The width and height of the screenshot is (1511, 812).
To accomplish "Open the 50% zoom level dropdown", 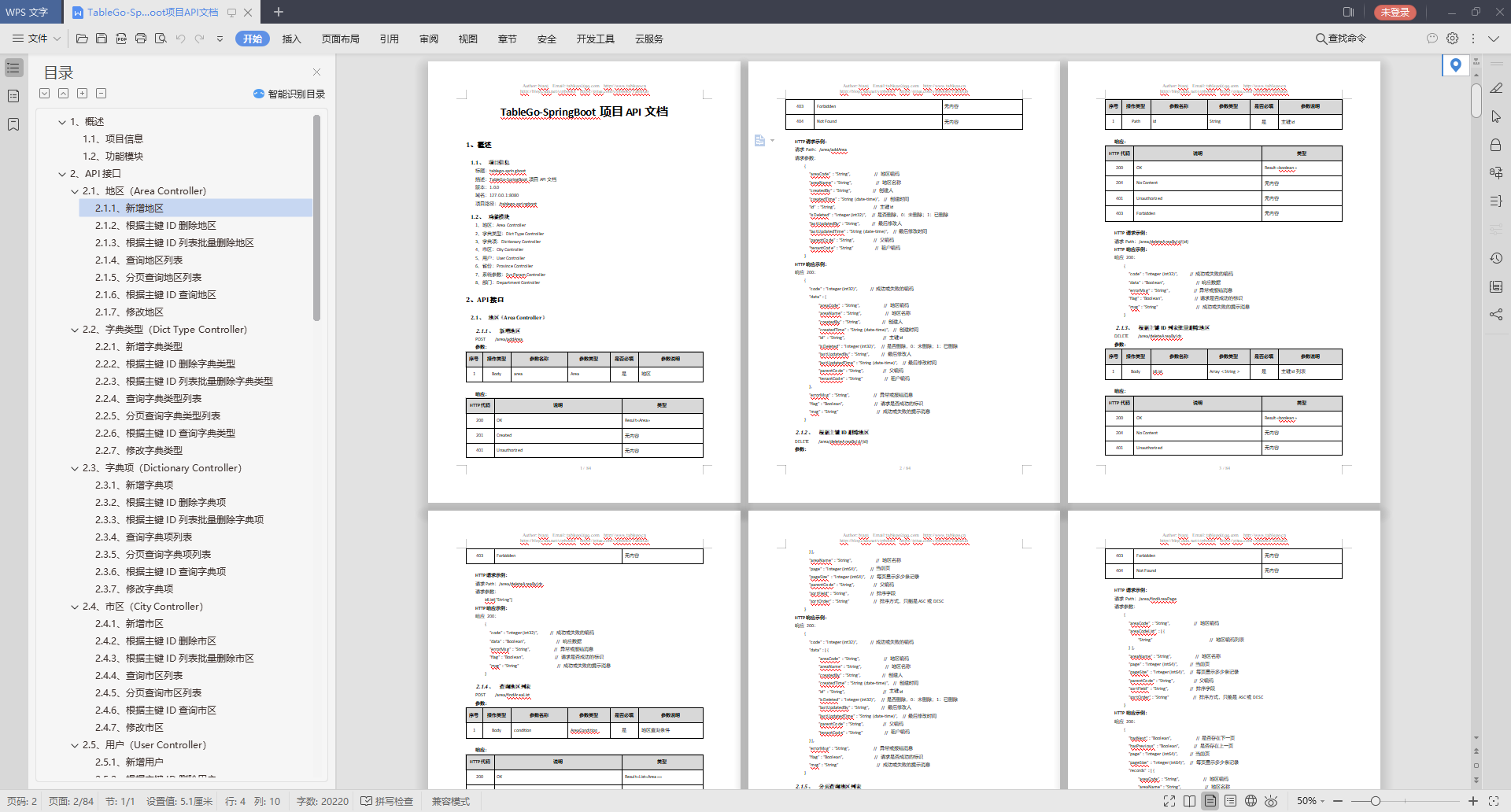I will pos(1311,801).
